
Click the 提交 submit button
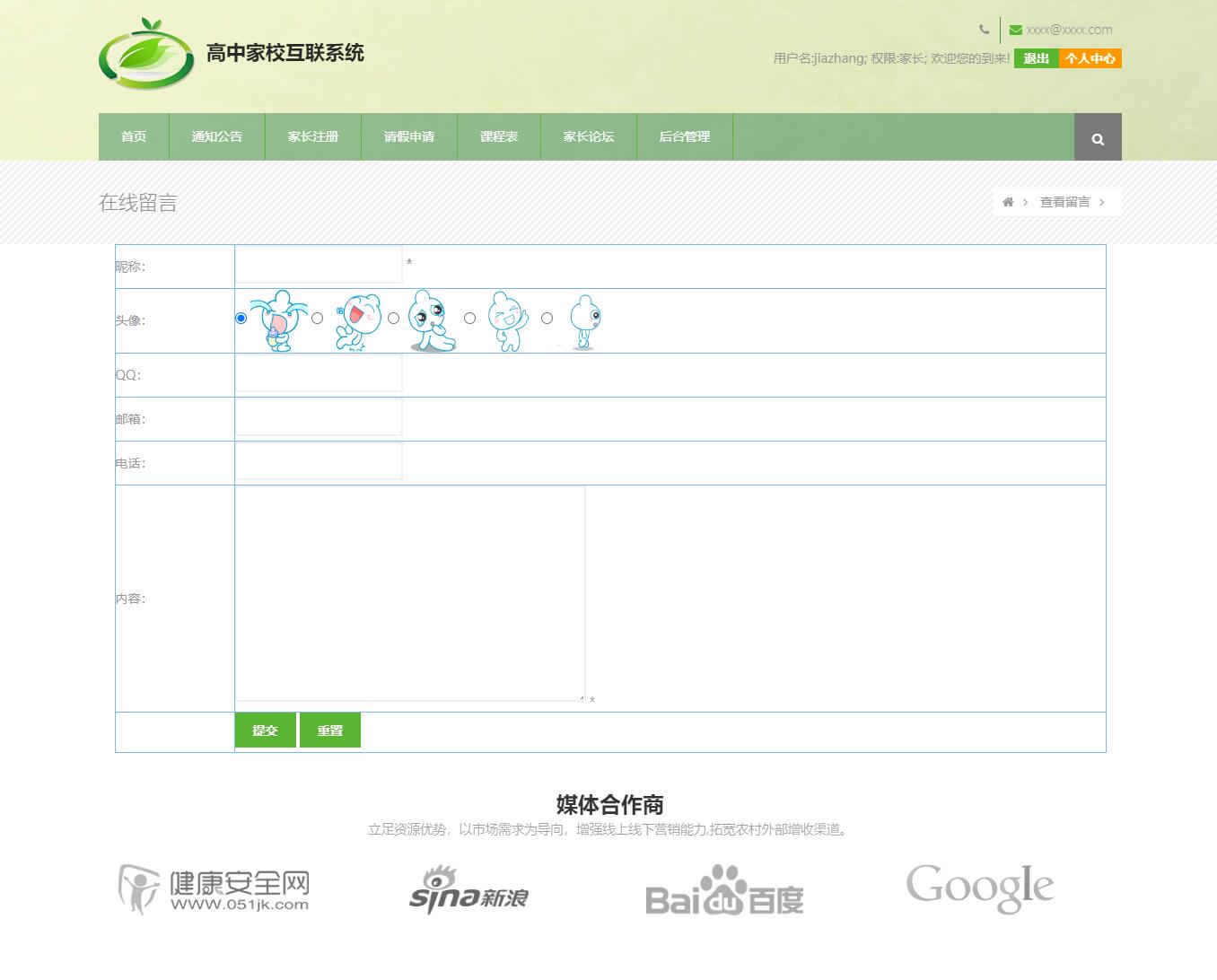pyautogui.click(x=265, y=730)
